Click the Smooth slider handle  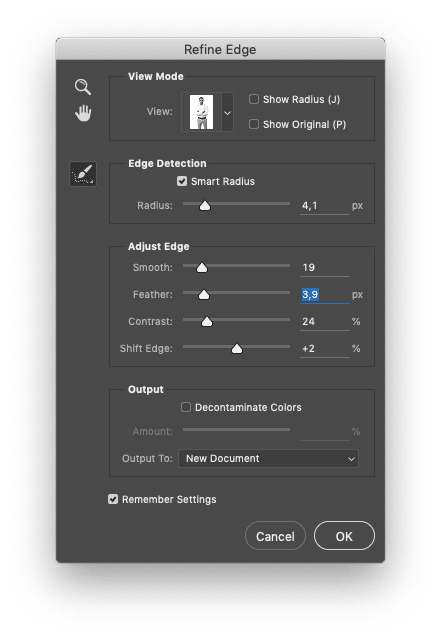point(202,267)
